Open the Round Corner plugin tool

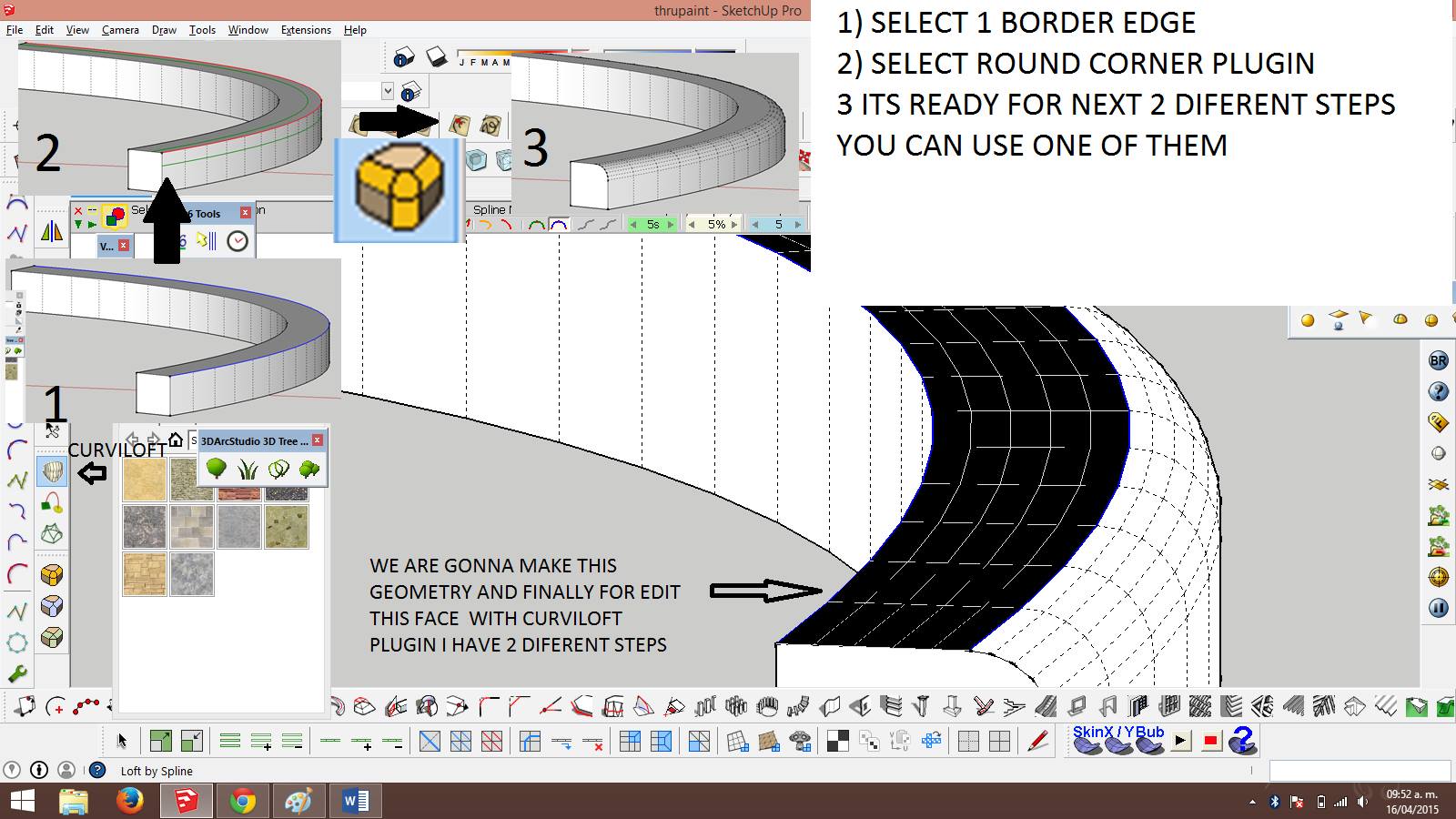point(52,574)
